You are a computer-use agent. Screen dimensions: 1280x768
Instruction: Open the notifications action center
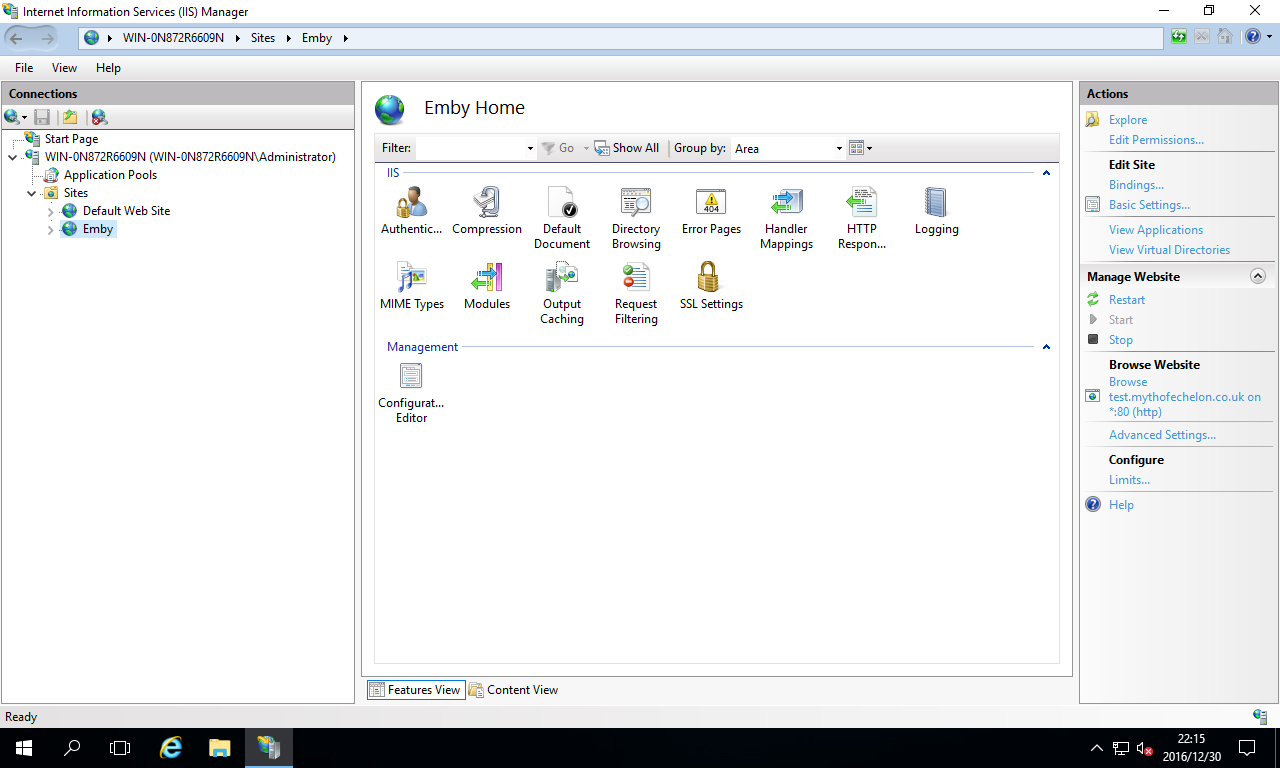tap(1247, 748)
